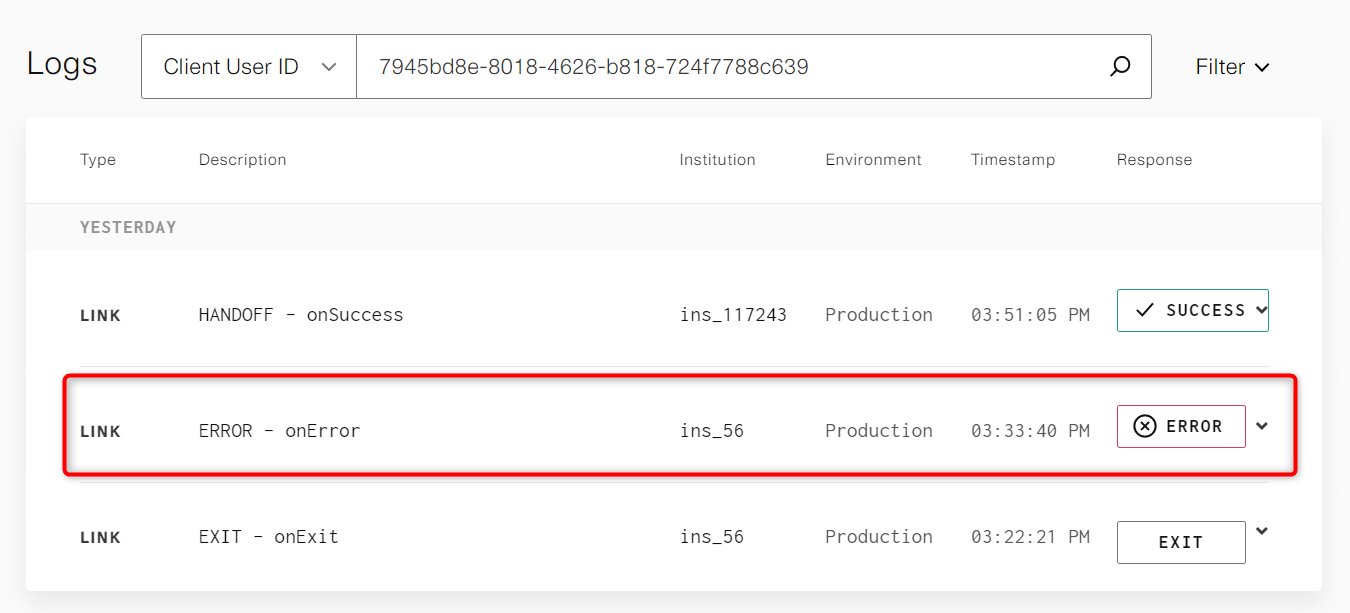
Task: Click the ins_56 institution identifier
Action: [711, 430]
